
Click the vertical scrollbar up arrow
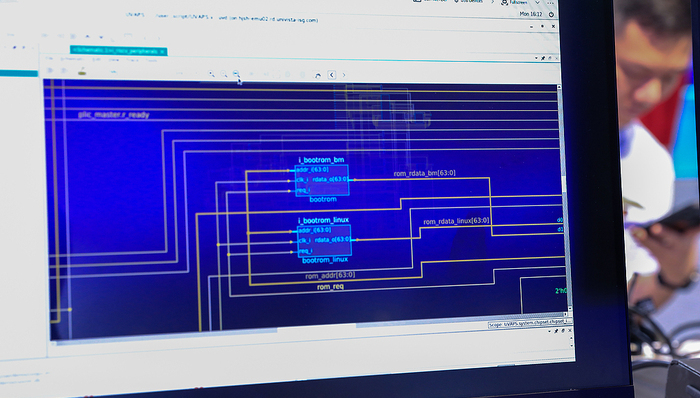(559, 87)
